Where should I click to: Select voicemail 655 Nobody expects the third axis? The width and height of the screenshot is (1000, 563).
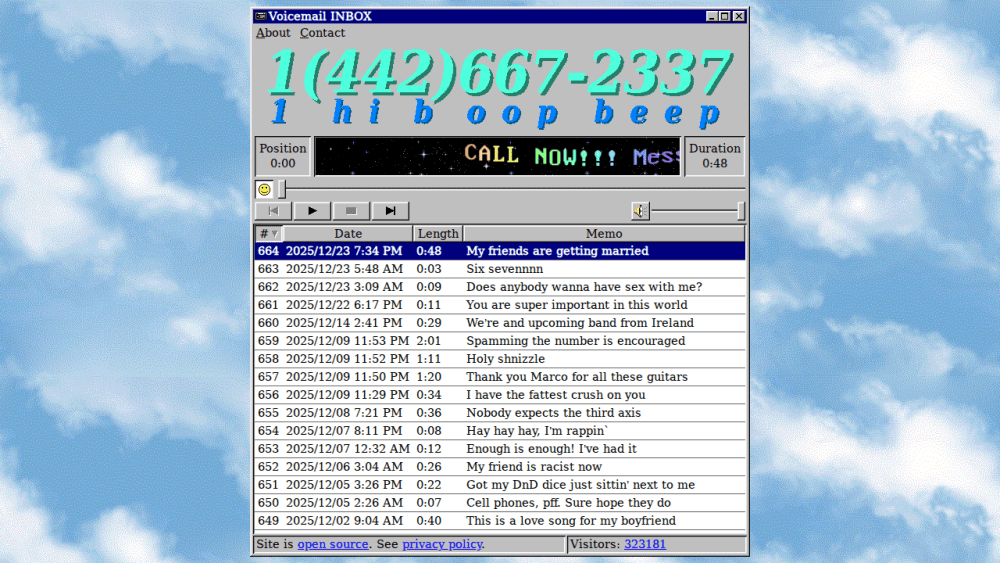499,413
